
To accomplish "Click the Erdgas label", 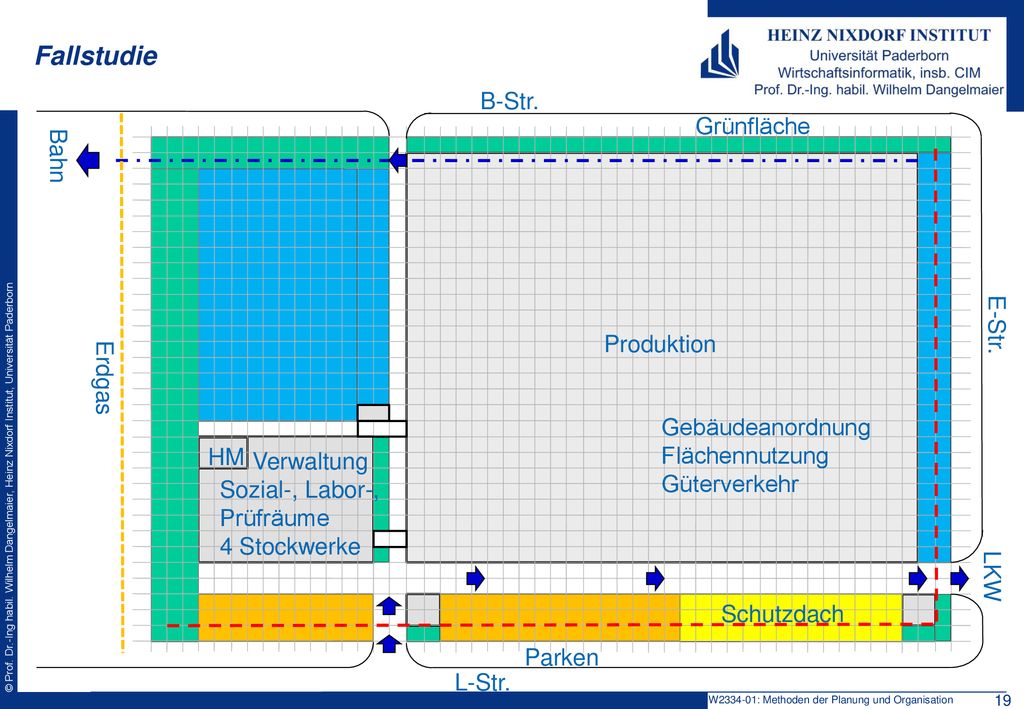I will [104, 377].
